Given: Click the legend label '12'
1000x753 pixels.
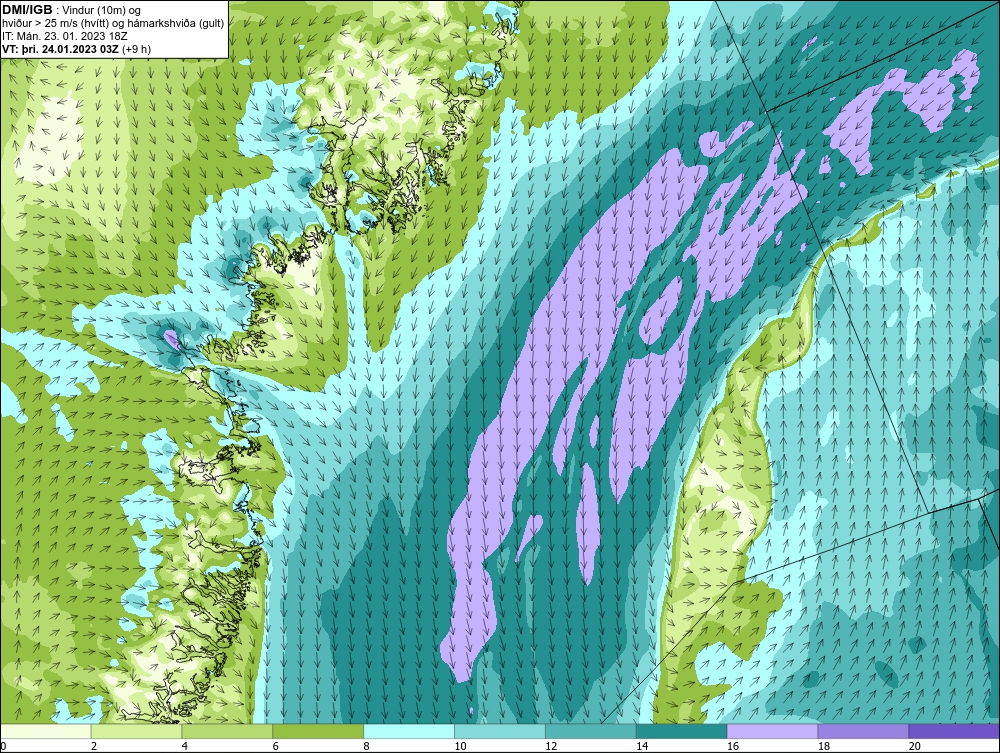Looking at the screenshot, I should coord(551,746).
